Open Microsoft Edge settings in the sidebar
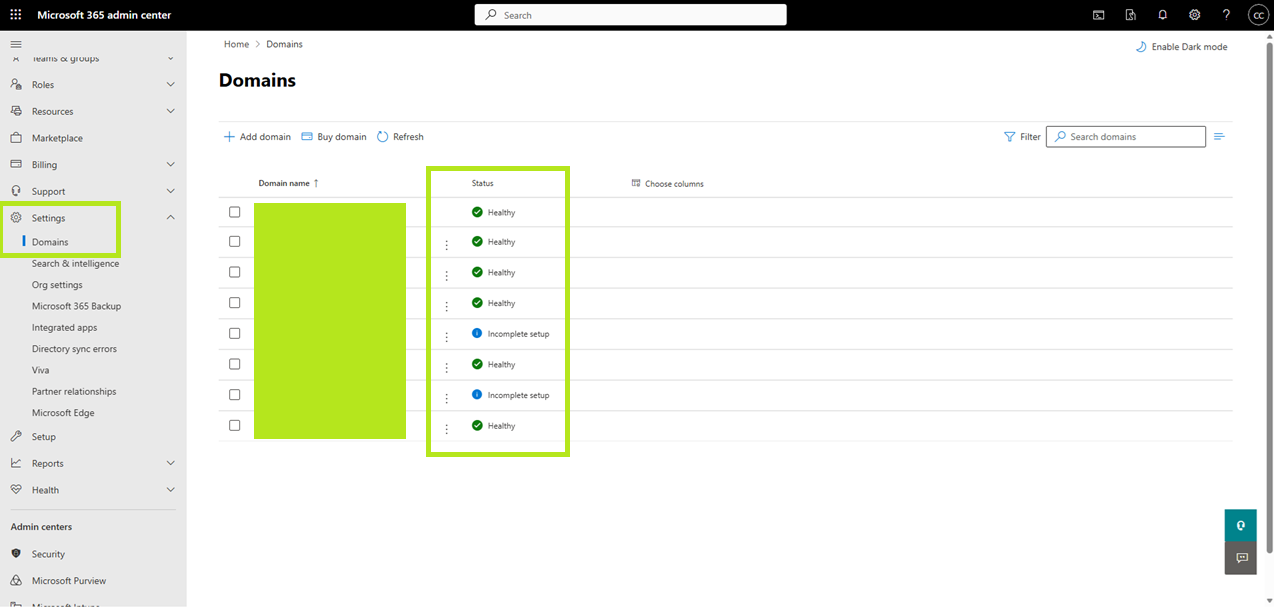This screenshot has width=1274, height=608. point(63,413)
